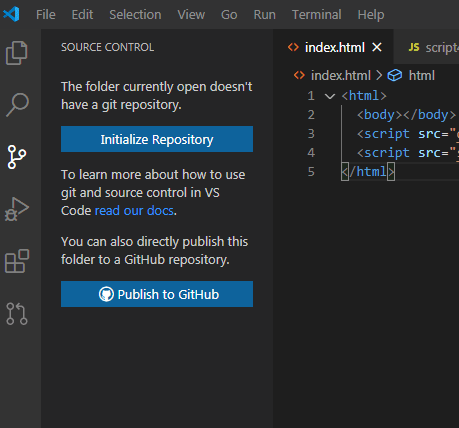Open the Search view in activity bar
The width and height of the screenshot is (459, 428).
click(x=17, y=105)
